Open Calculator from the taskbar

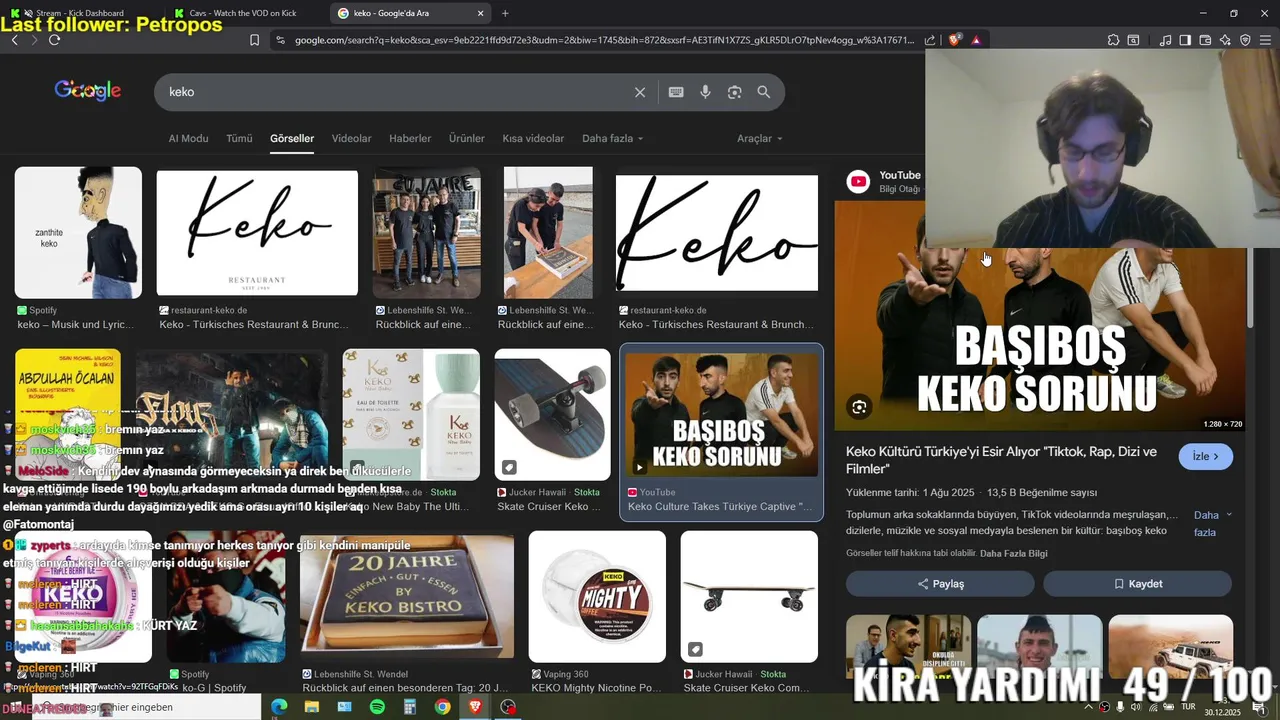click(x=410, y=707)
